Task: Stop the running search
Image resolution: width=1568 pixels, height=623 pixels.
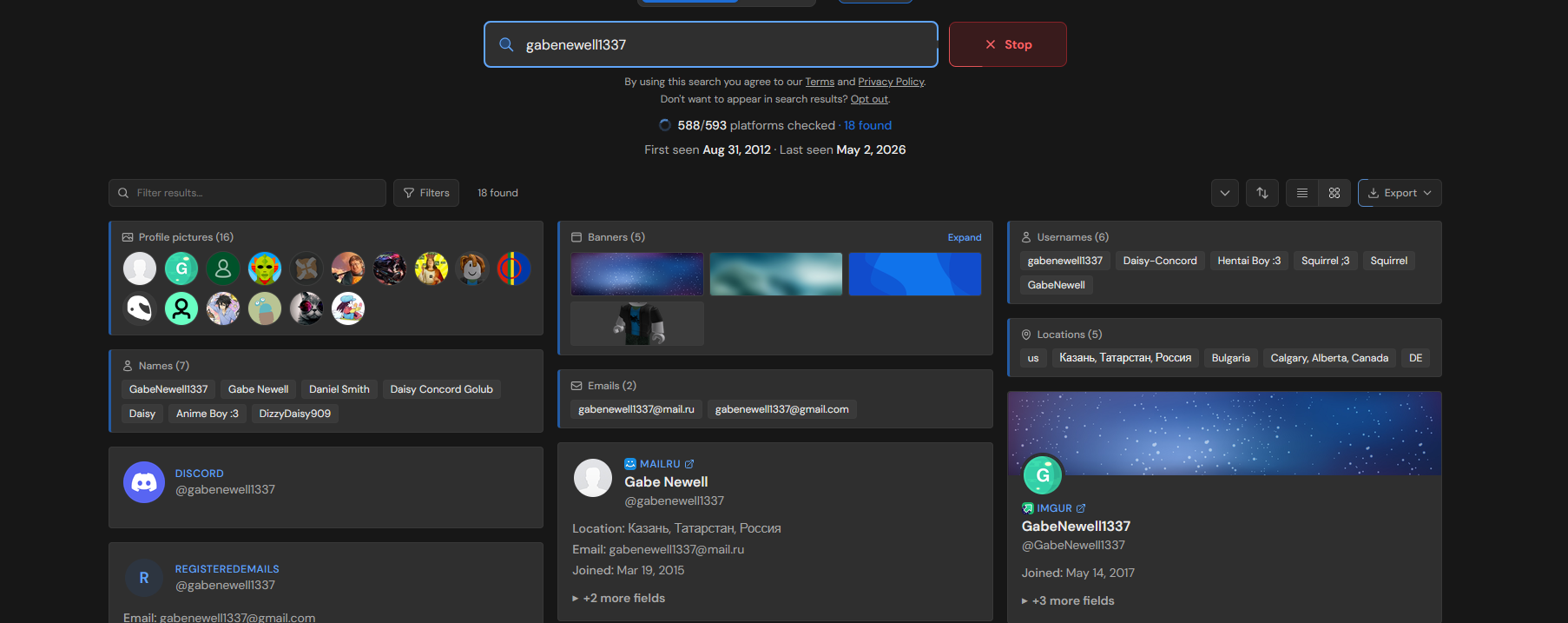Action: [1007, 44]
